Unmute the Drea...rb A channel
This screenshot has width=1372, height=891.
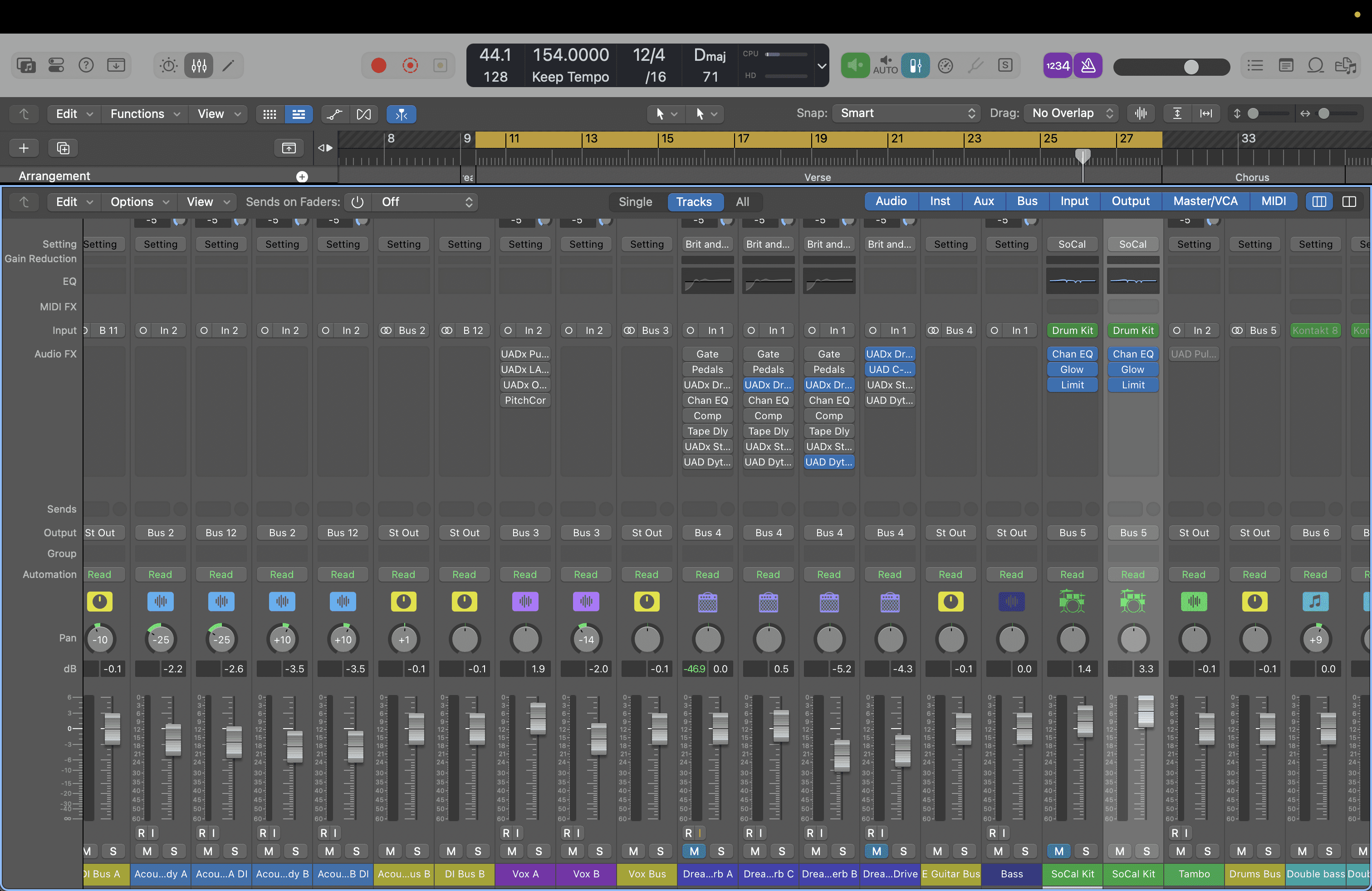pos(694,851)
